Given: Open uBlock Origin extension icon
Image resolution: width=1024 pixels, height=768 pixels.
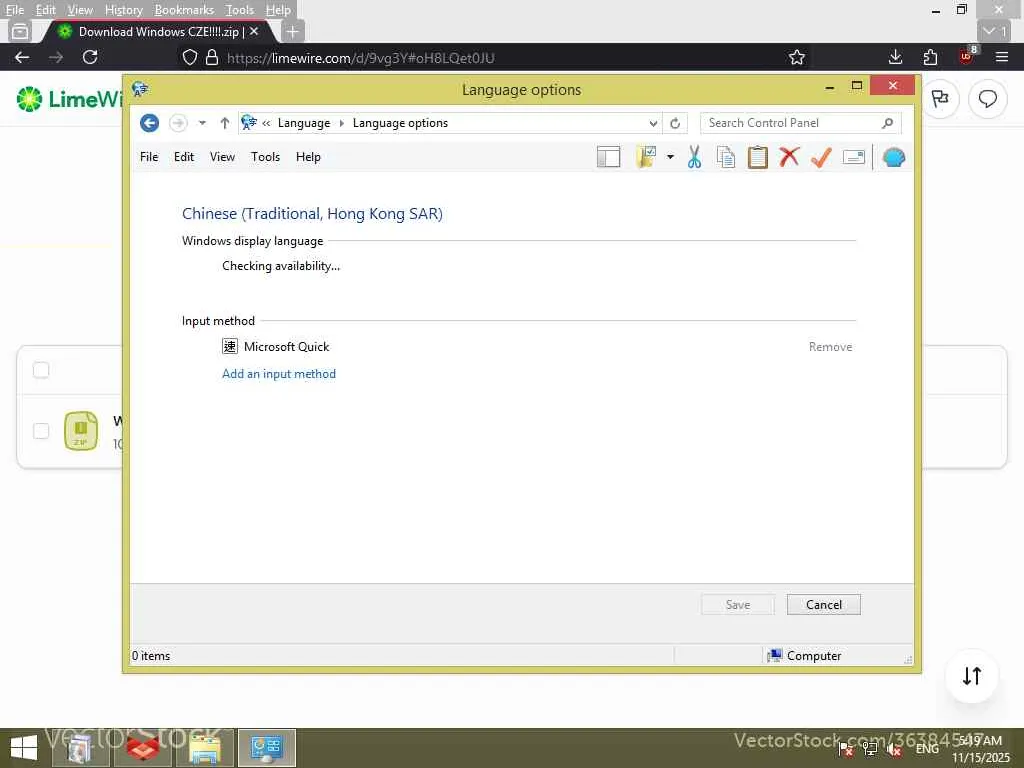Looking at the screenshot, I should [967, 56].
